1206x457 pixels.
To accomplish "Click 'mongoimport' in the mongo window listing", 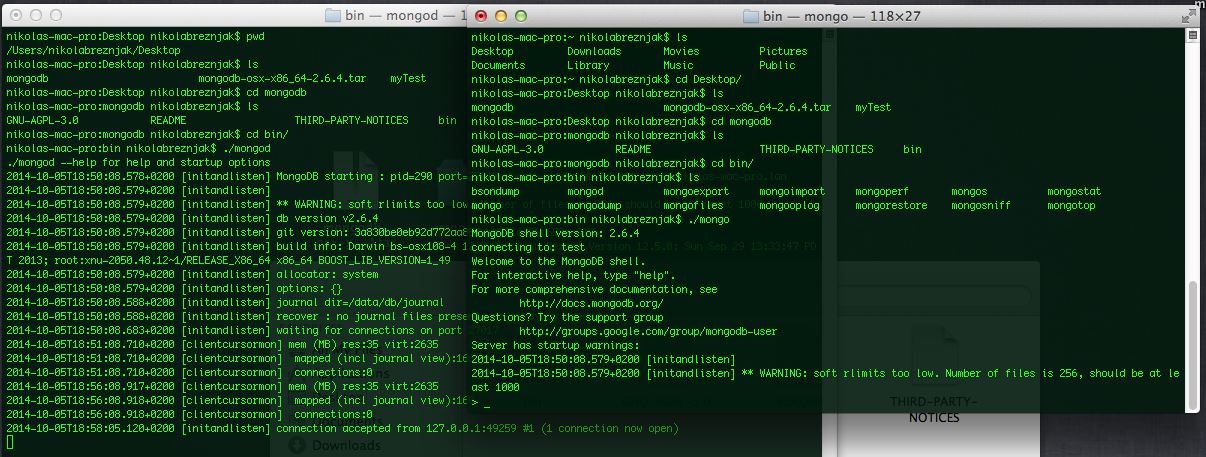I will coord(792,191).
